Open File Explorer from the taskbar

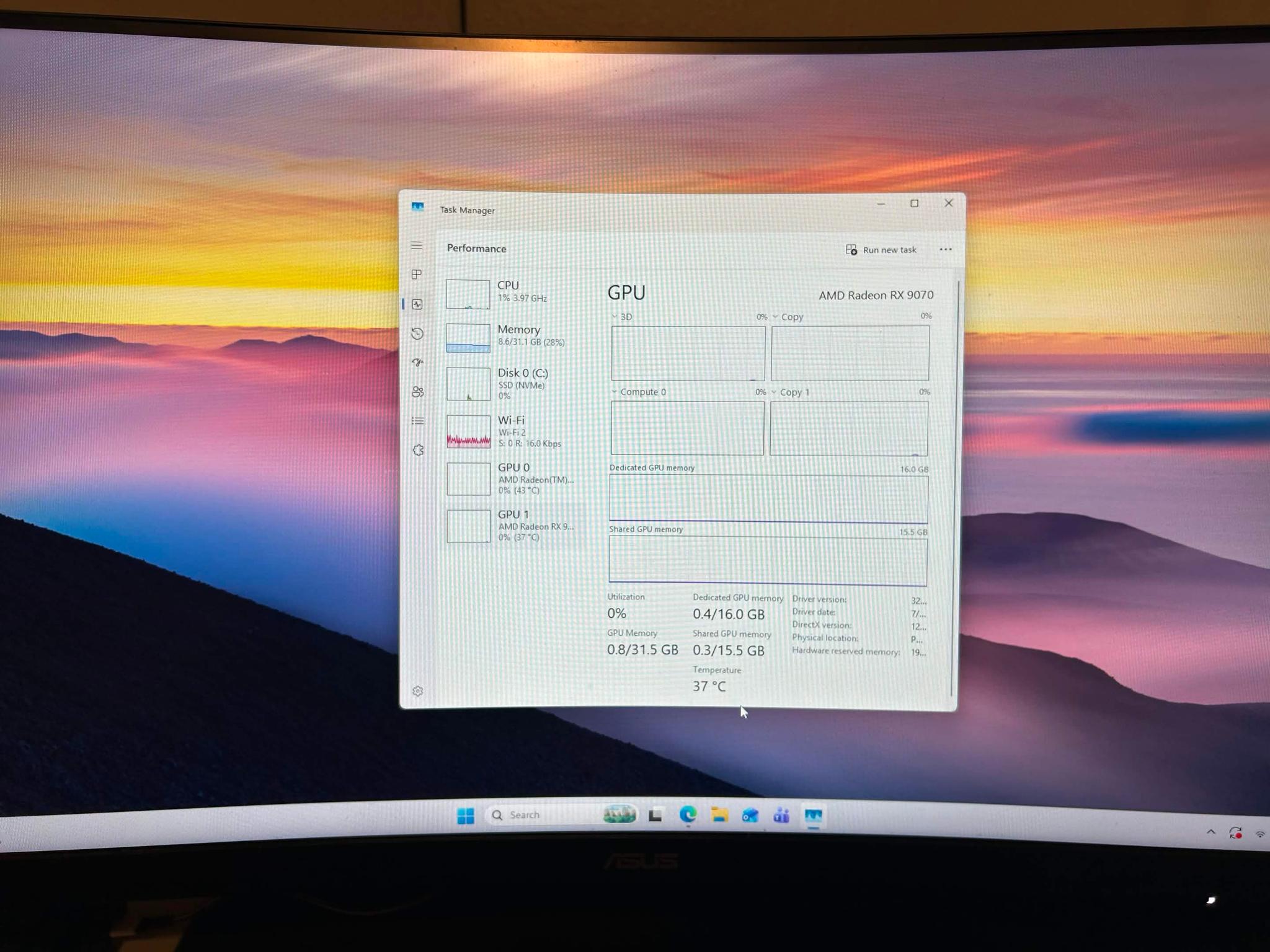click(719, 814)
